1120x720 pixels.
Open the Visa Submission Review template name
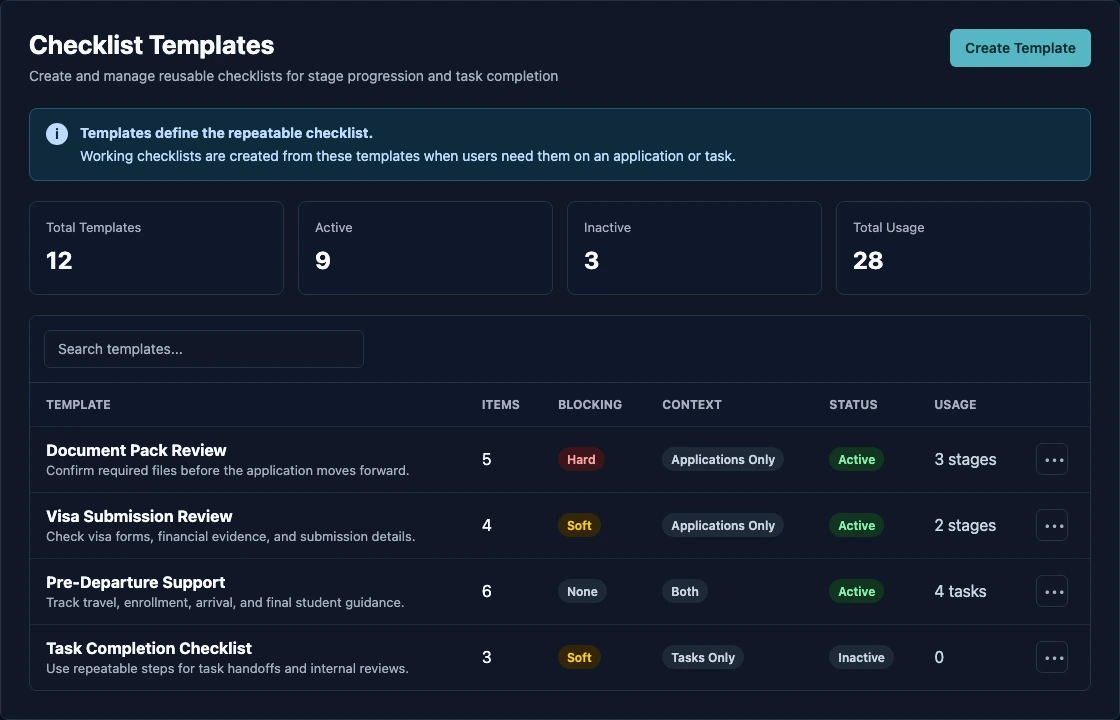139,516
